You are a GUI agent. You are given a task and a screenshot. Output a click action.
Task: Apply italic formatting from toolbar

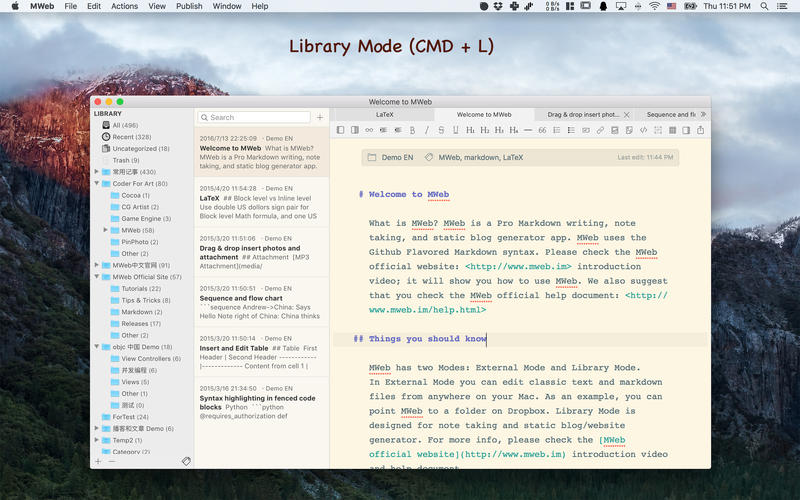[427, 130]
